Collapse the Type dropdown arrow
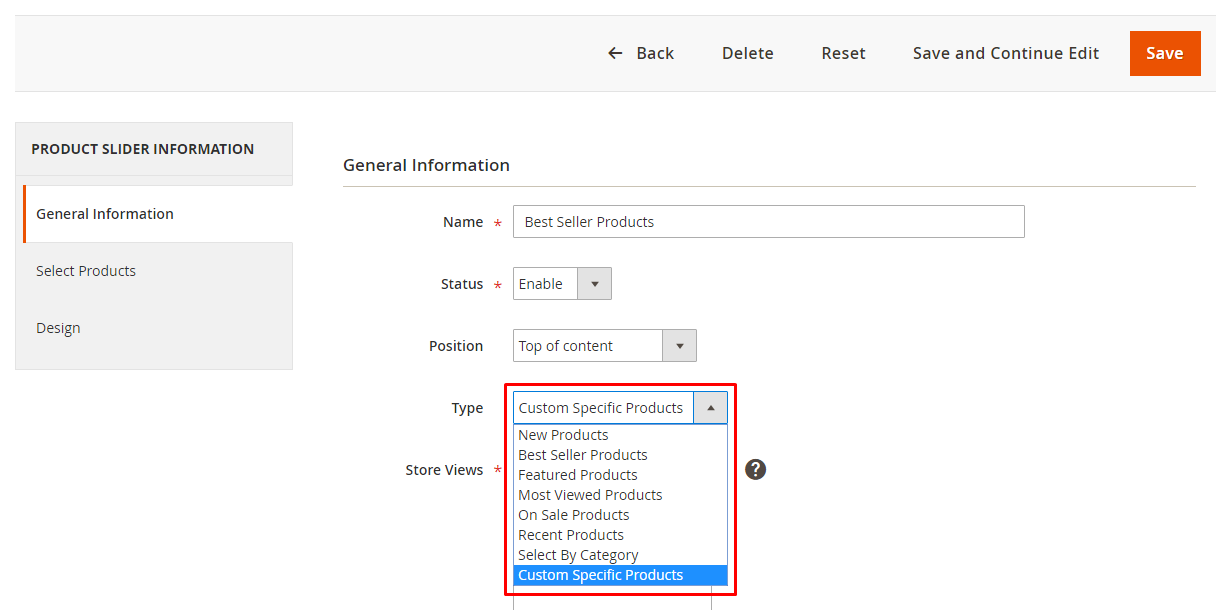 point(710,408)
